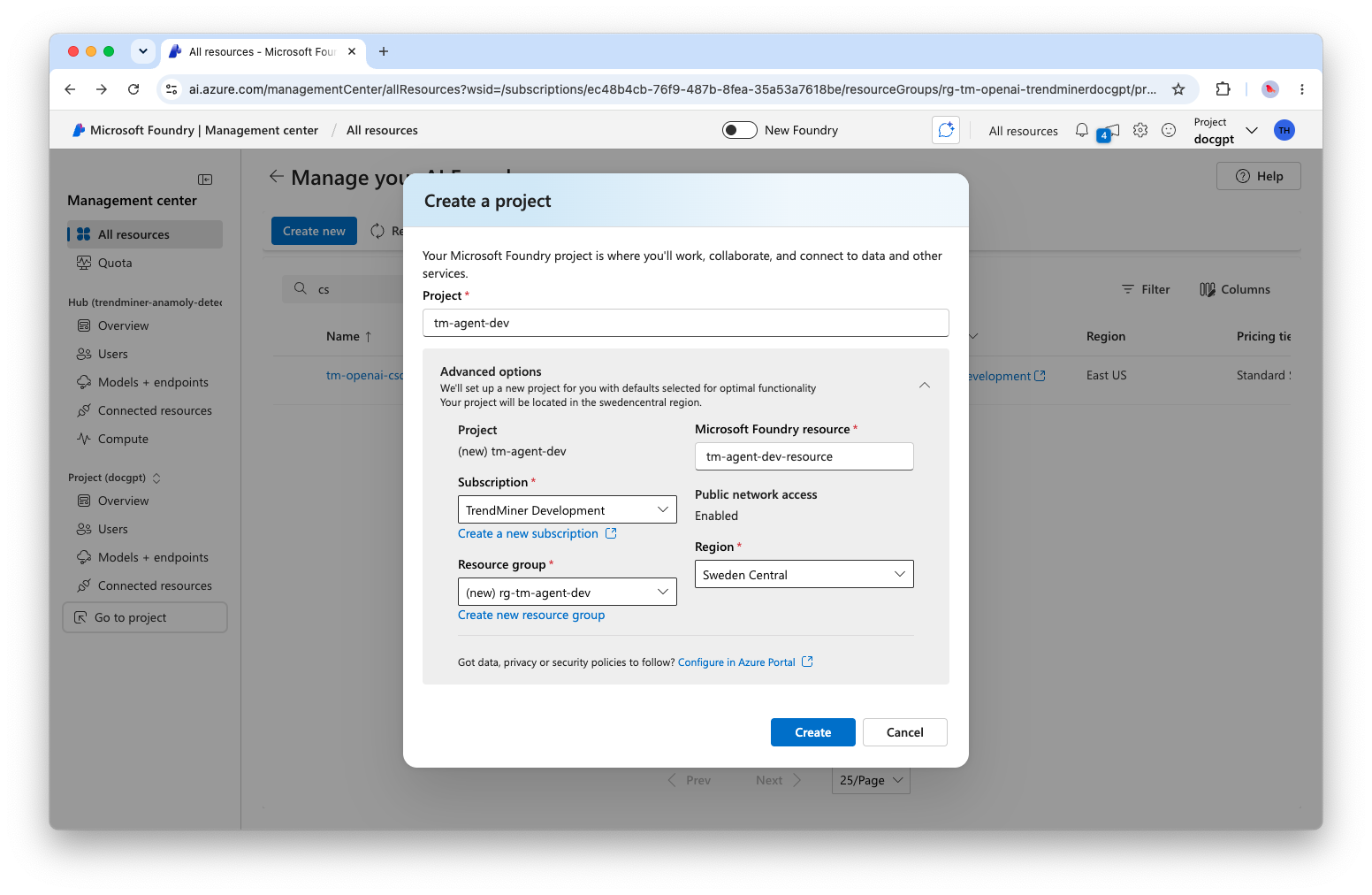The height and width of the screenshot is (895, 1372).
Task: Collapse the sidebar panel icon
Action: pyautogui.click(x=205, y=180)
